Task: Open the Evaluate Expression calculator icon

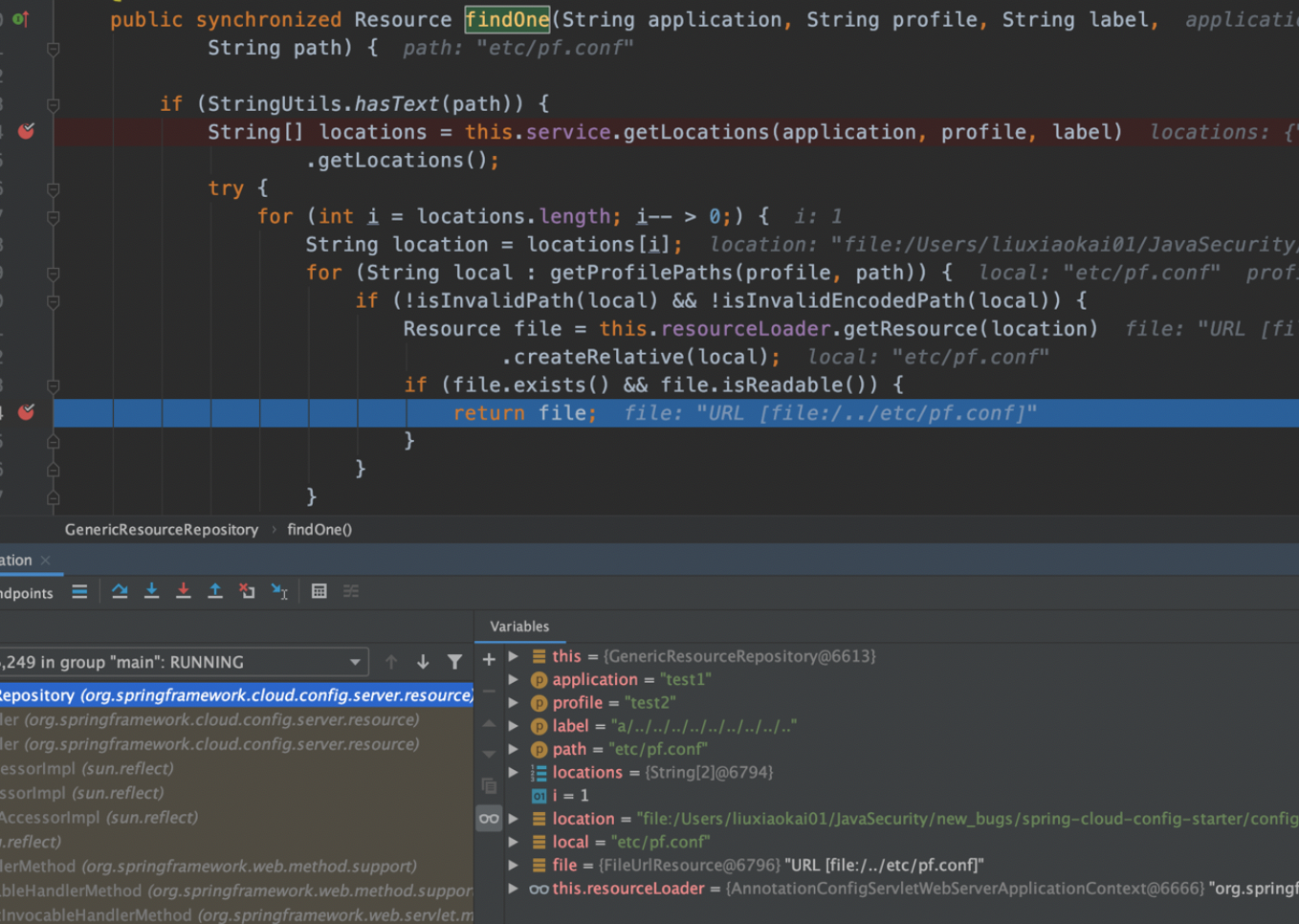Action: 319,592
